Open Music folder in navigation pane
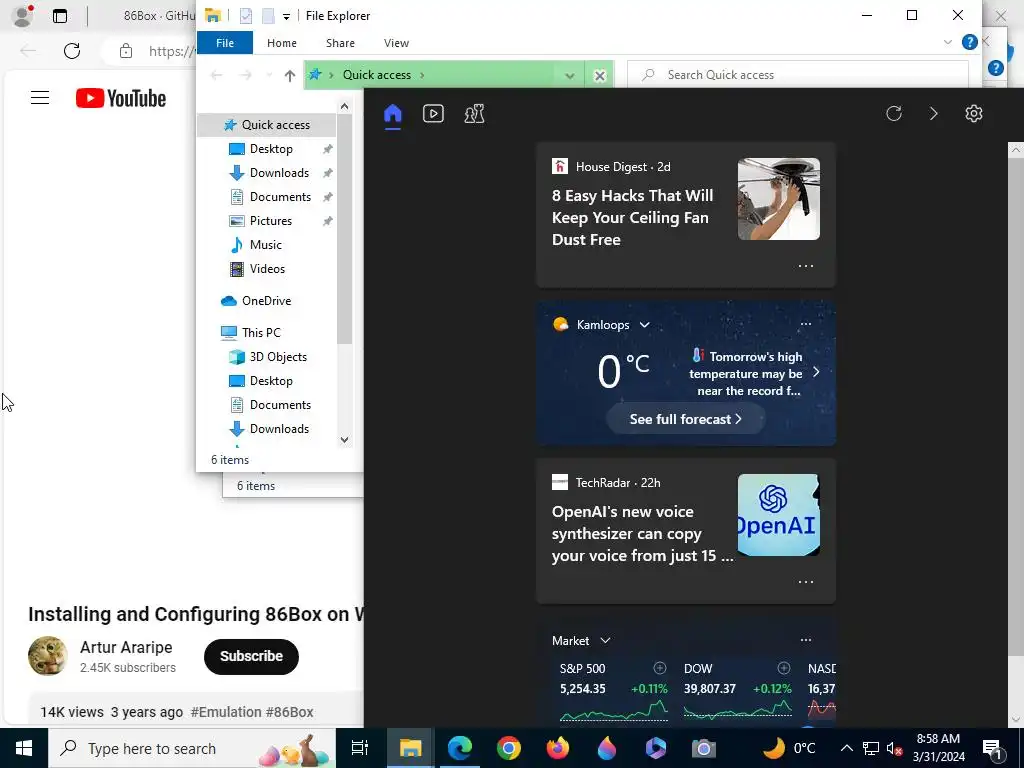Image resolution: width=1024 pixels, height=768 pixels. tap(265, 245)
